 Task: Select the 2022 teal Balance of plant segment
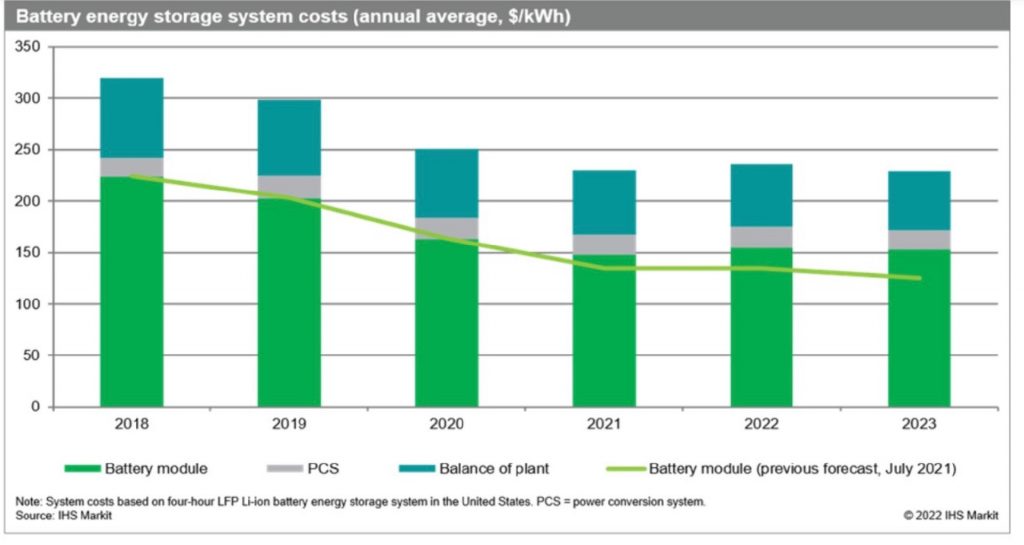pos(761,195)
